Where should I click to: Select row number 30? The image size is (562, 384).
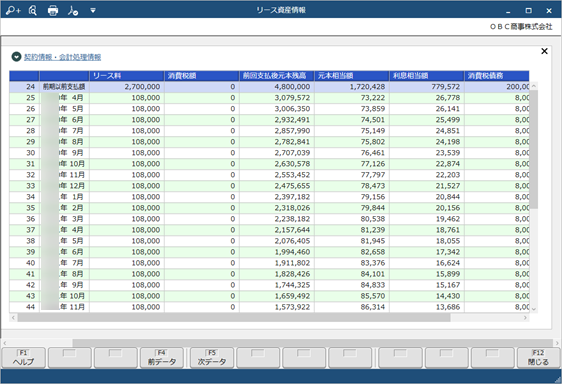[x=24, y=153]
